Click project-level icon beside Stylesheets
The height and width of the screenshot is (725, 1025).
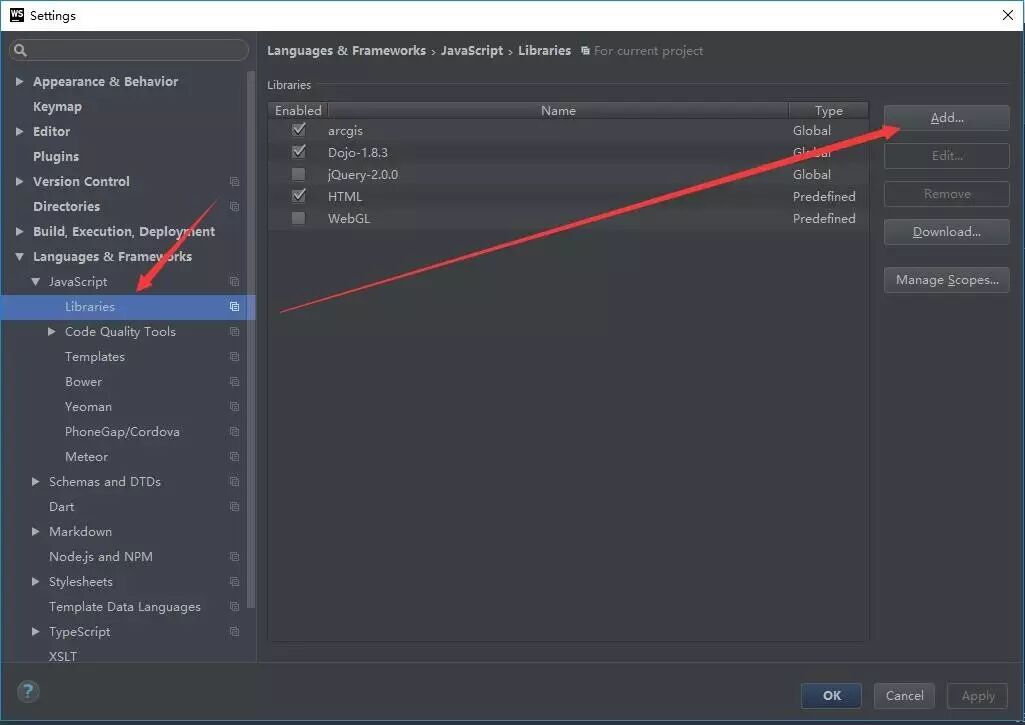pyautogui.click(x=234, y=582)
